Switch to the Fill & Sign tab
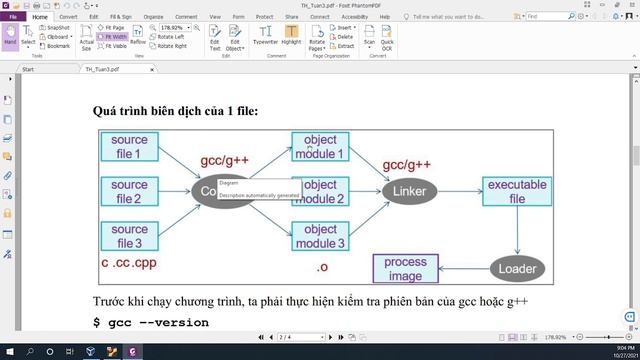 120,17
